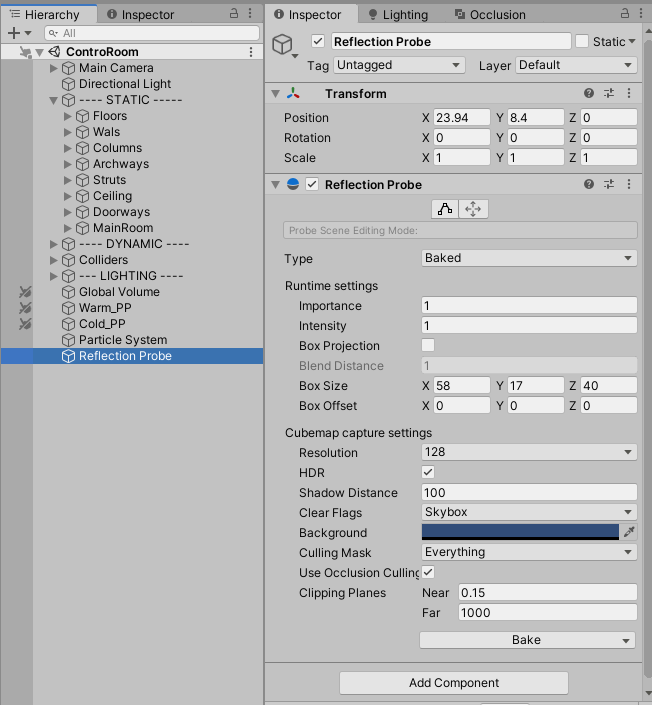652x705 pixels.
Task: Click the hidden-picking icon beside Global Volume
Action: coord(25,292)
